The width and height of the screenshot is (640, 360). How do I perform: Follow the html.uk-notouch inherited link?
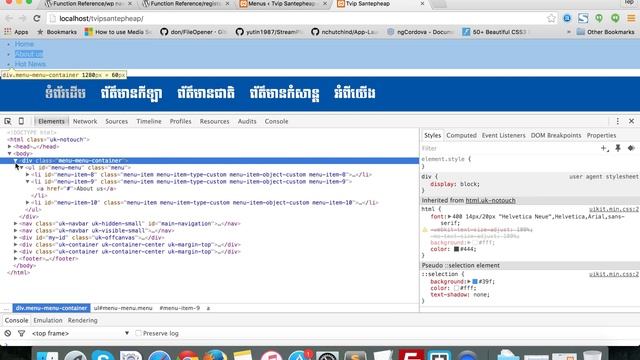[x=491, y=200]
